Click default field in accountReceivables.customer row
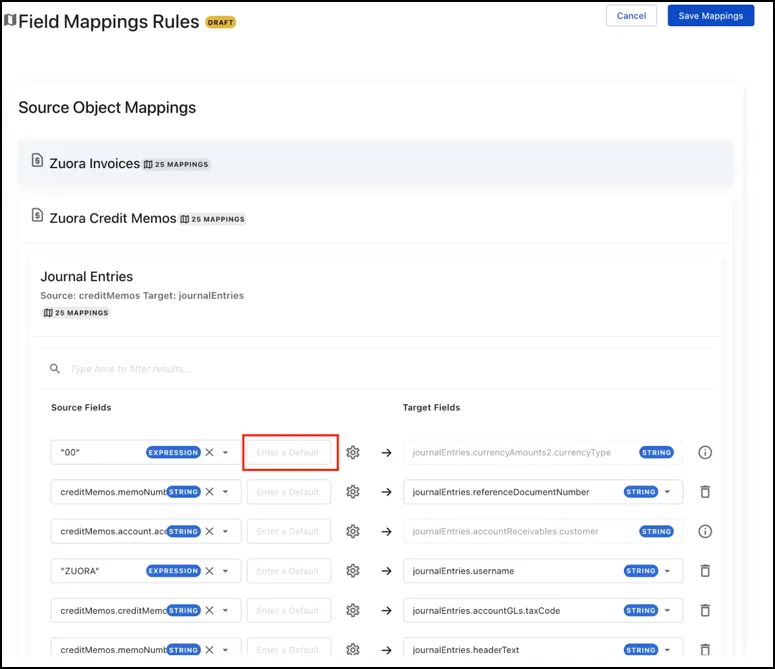 point(289,532)
